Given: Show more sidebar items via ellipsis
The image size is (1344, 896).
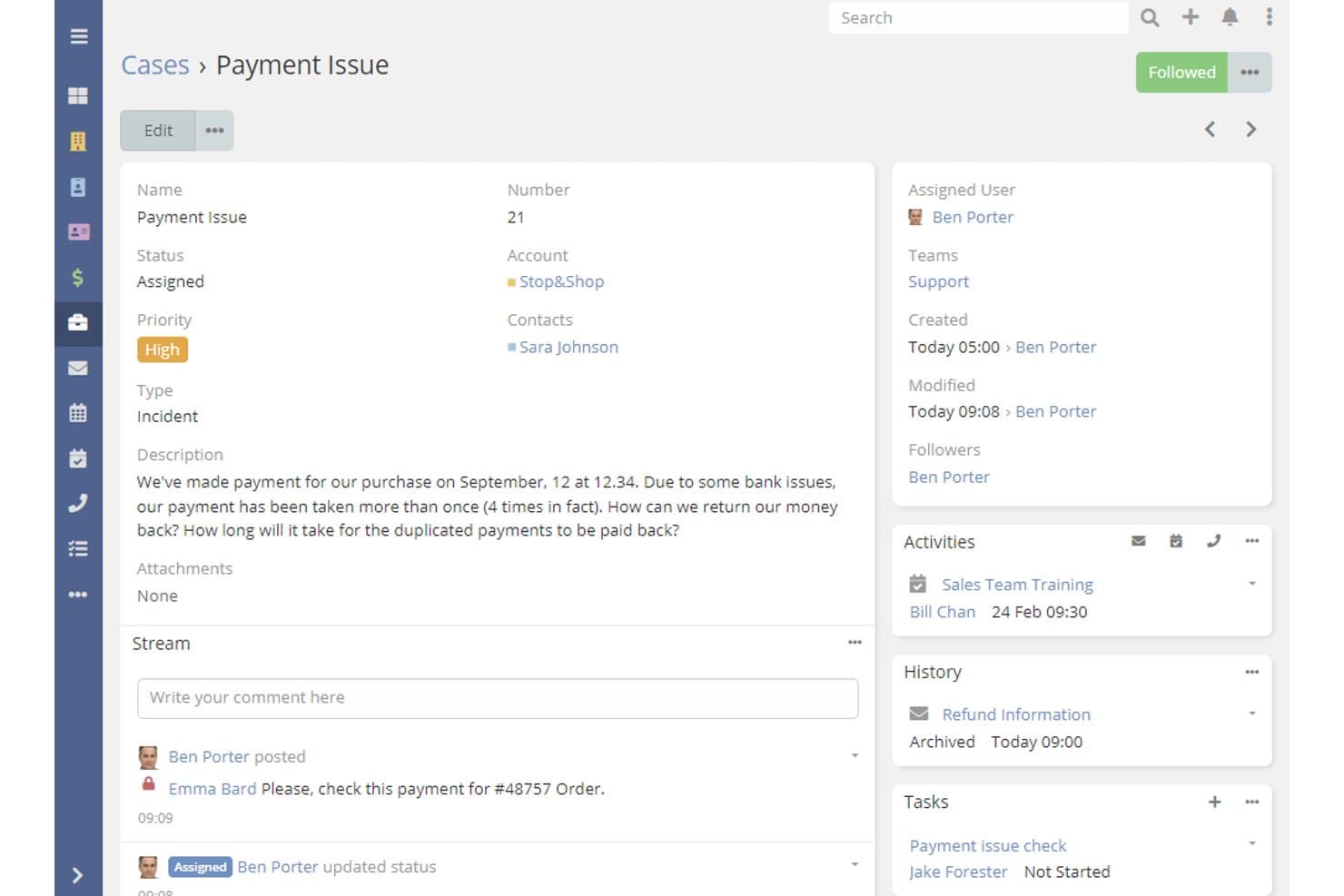Looking at the screenshot, I should tap(78, 595).
